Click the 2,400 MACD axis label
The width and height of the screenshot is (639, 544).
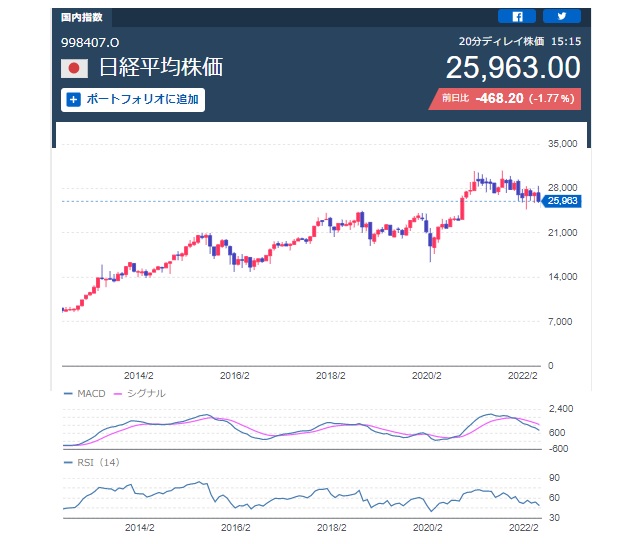click(561, 409)
